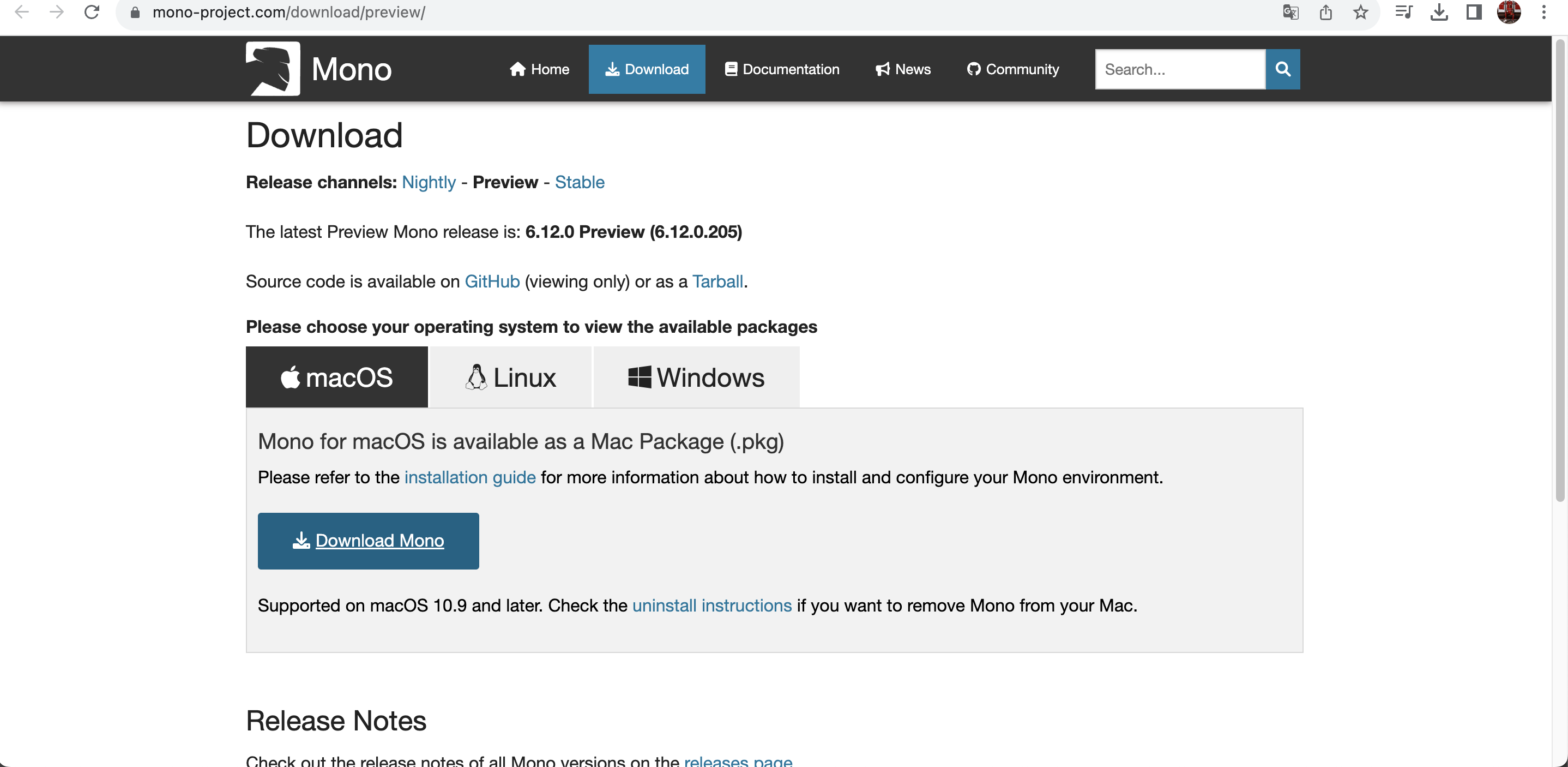This screenshot has height=767, width=1568.
Task: Click the search magnifier button
Action: pos(1282,69)
